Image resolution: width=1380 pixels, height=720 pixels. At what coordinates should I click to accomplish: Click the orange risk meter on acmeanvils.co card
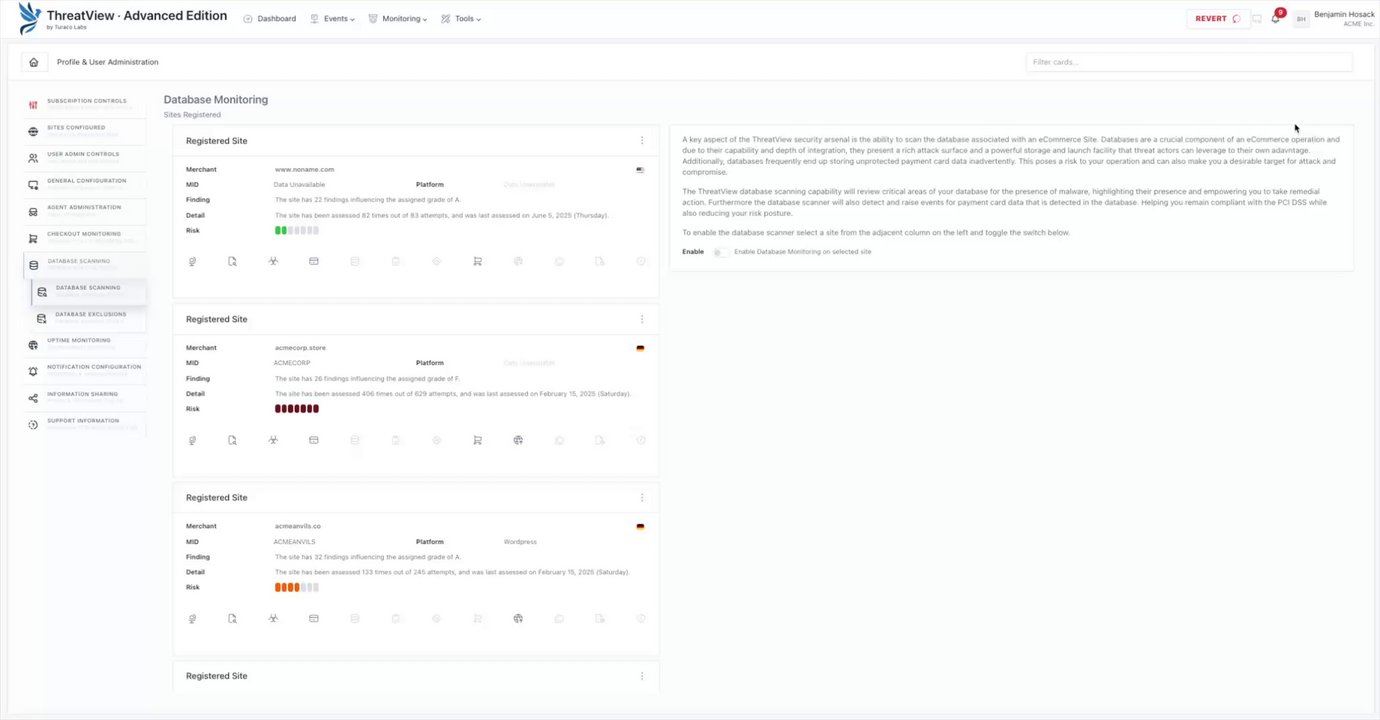click(x=297, y=587)
